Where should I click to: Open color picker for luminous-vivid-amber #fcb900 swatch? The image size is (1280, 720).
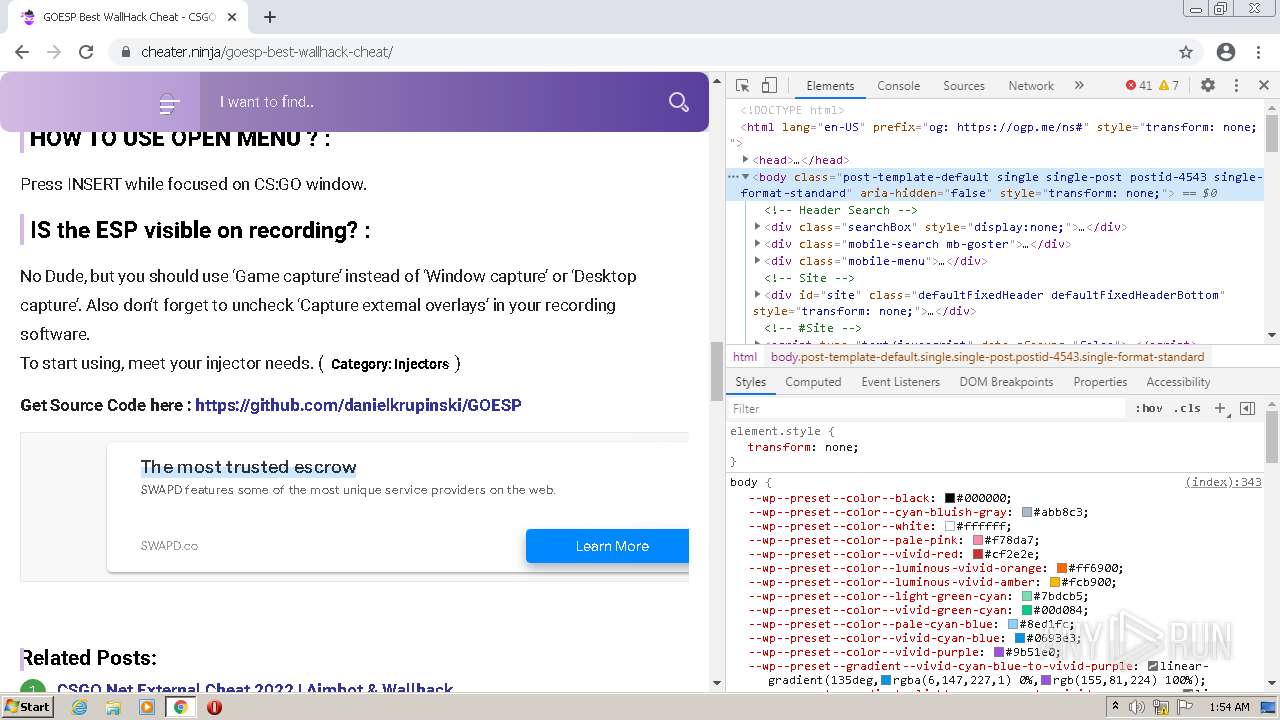click(x=1054, y=582)
